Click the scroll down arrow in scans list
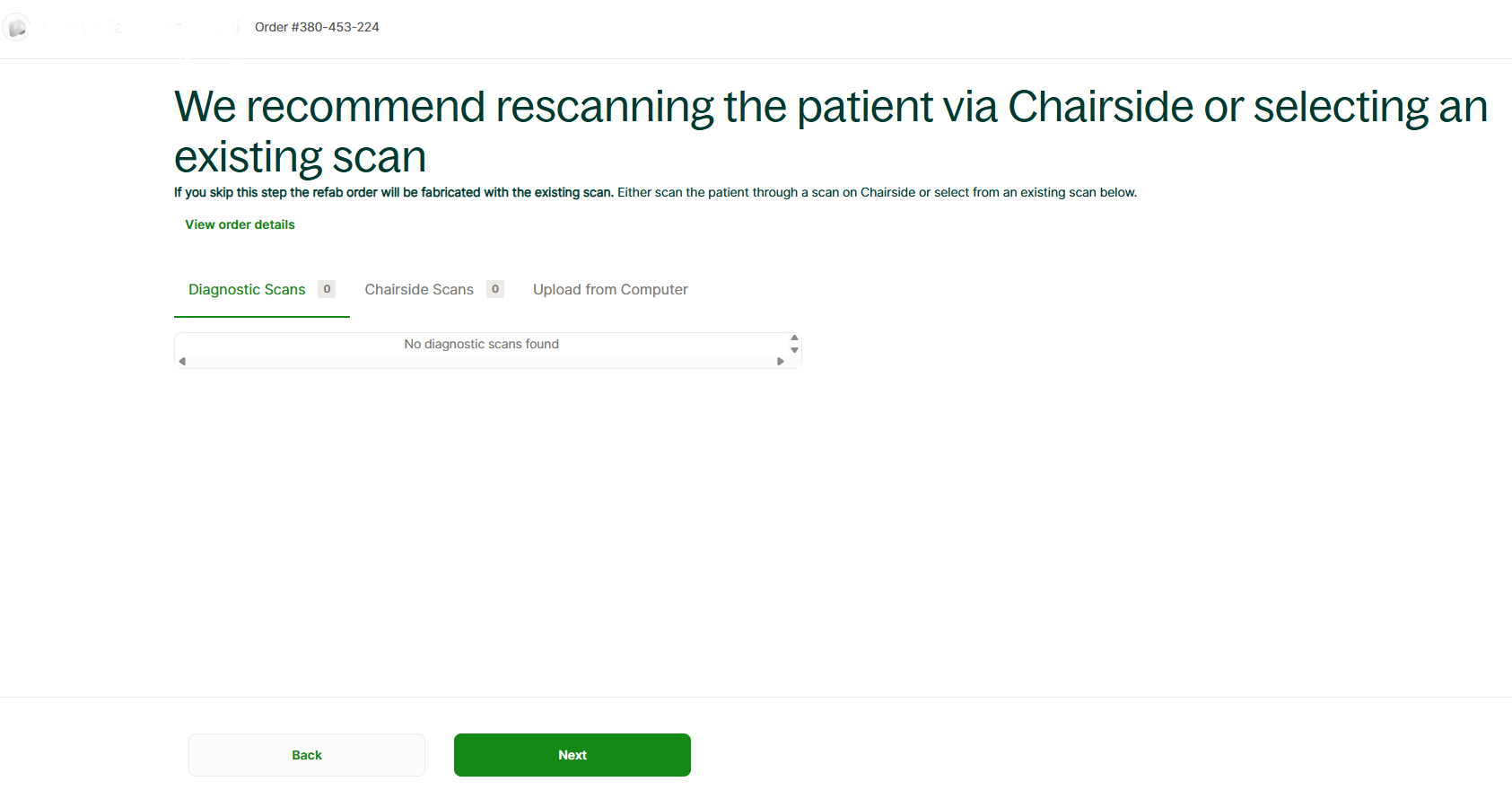This screenshot has width=1512, height=799. [x=794, y=350]
